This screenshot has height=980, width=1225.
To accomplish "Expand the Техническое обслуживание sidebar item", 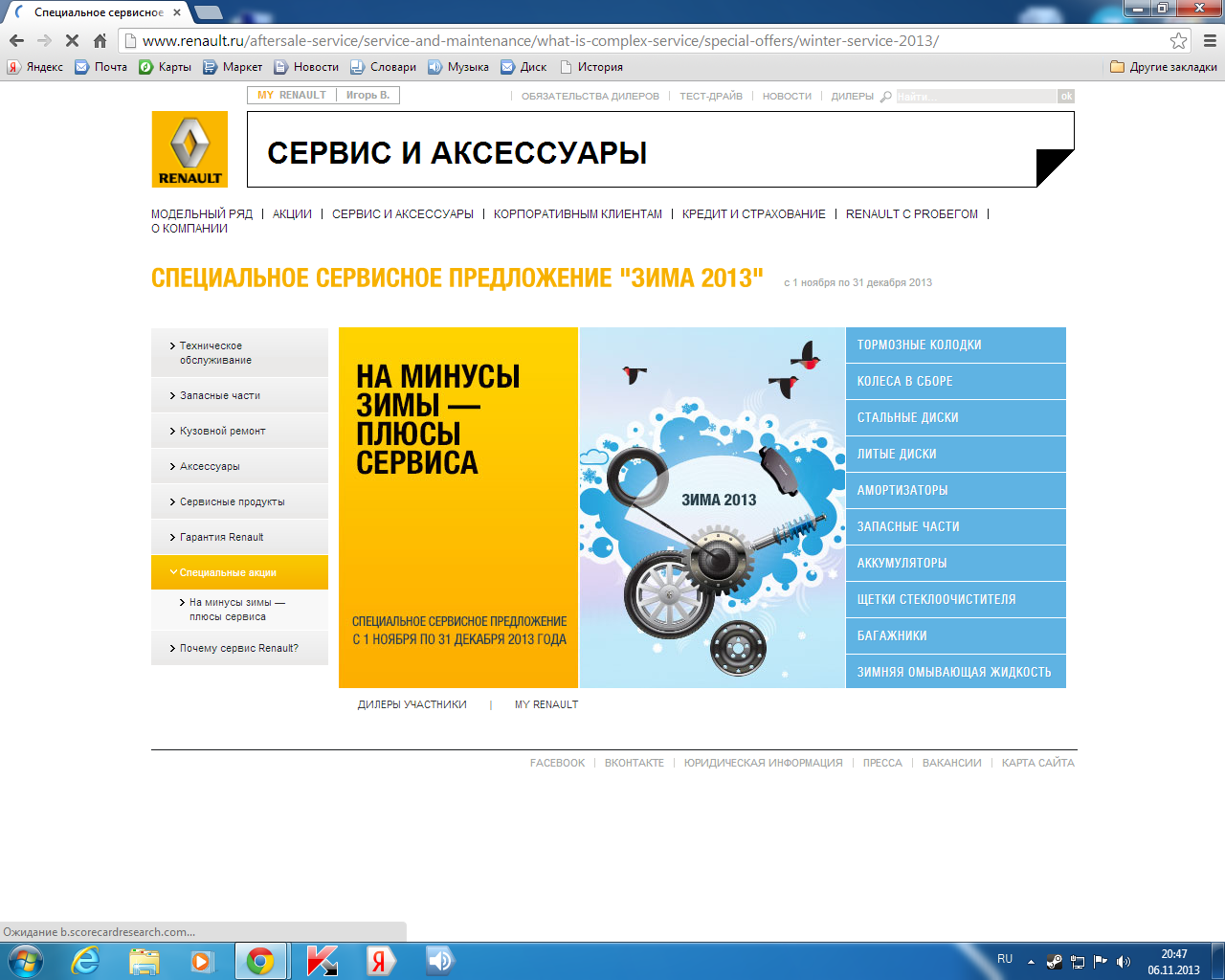I will click(239, 353).
